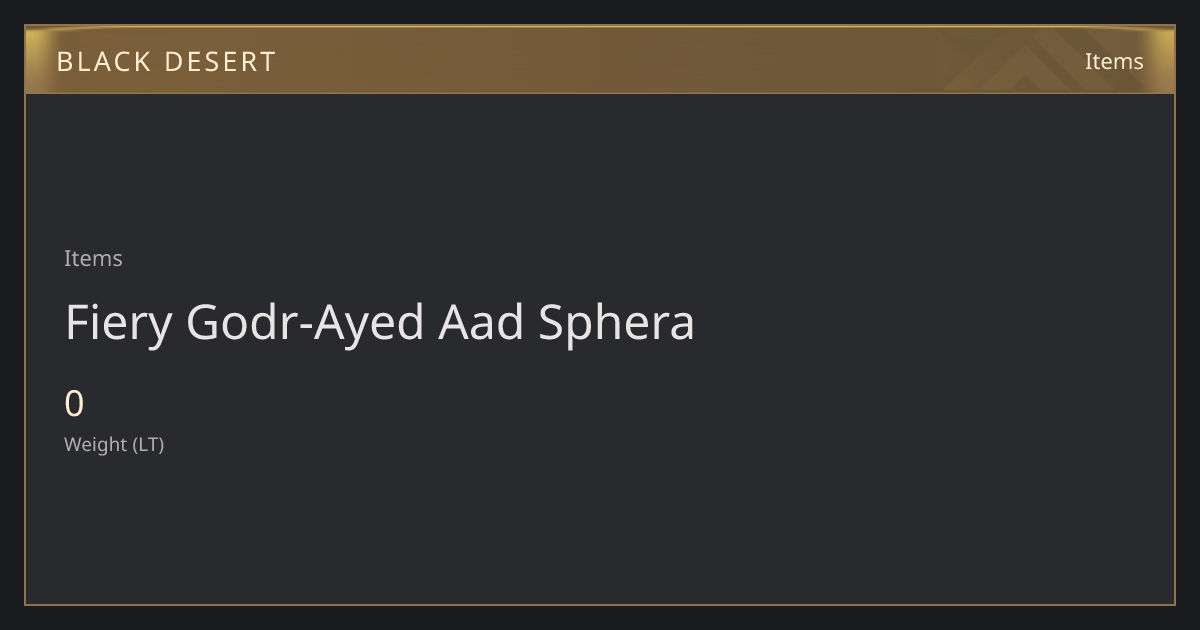Click header area between title and Items

680,61
